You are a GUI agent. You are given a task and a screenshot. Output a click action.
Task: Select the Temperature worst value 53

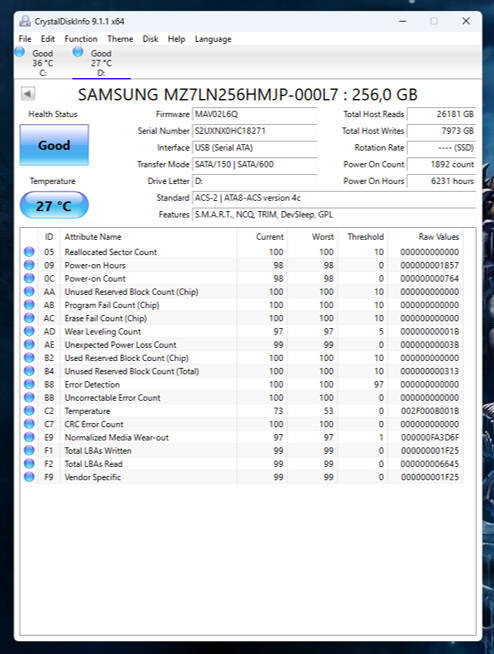(328, 411)
